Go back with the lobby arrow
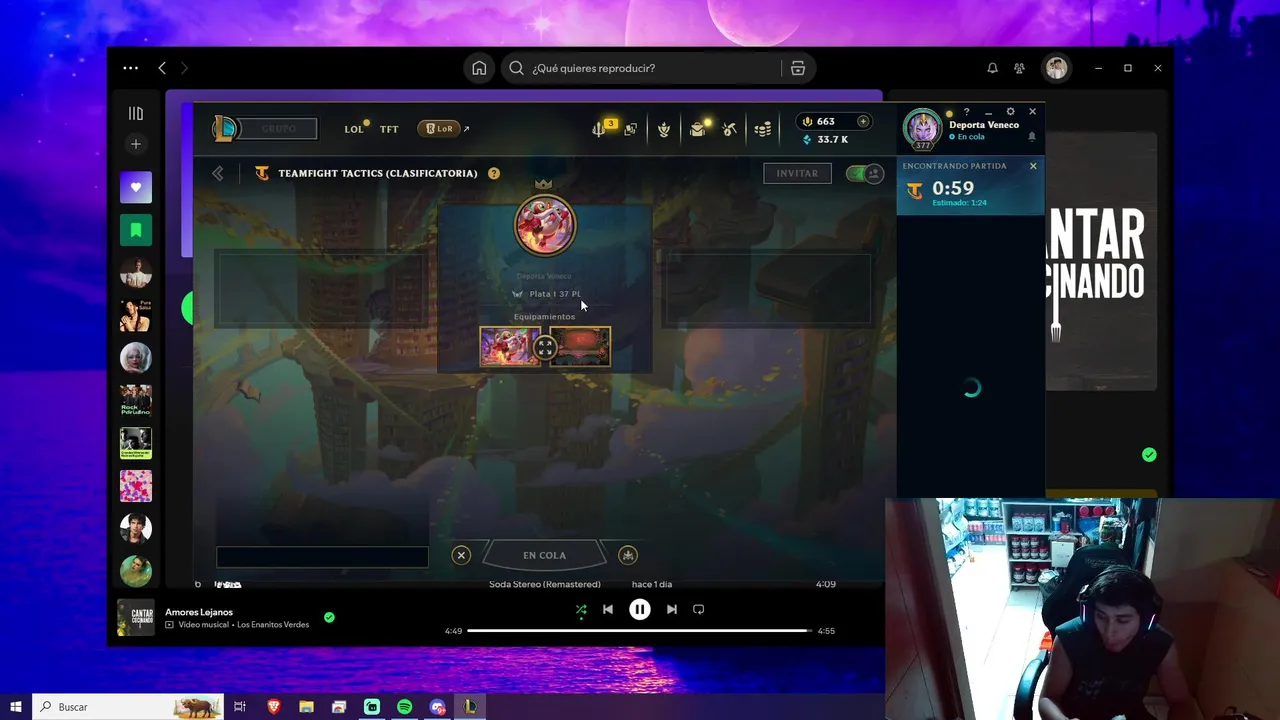Screen dimensions: 1280x720 (x=218, y=173)
